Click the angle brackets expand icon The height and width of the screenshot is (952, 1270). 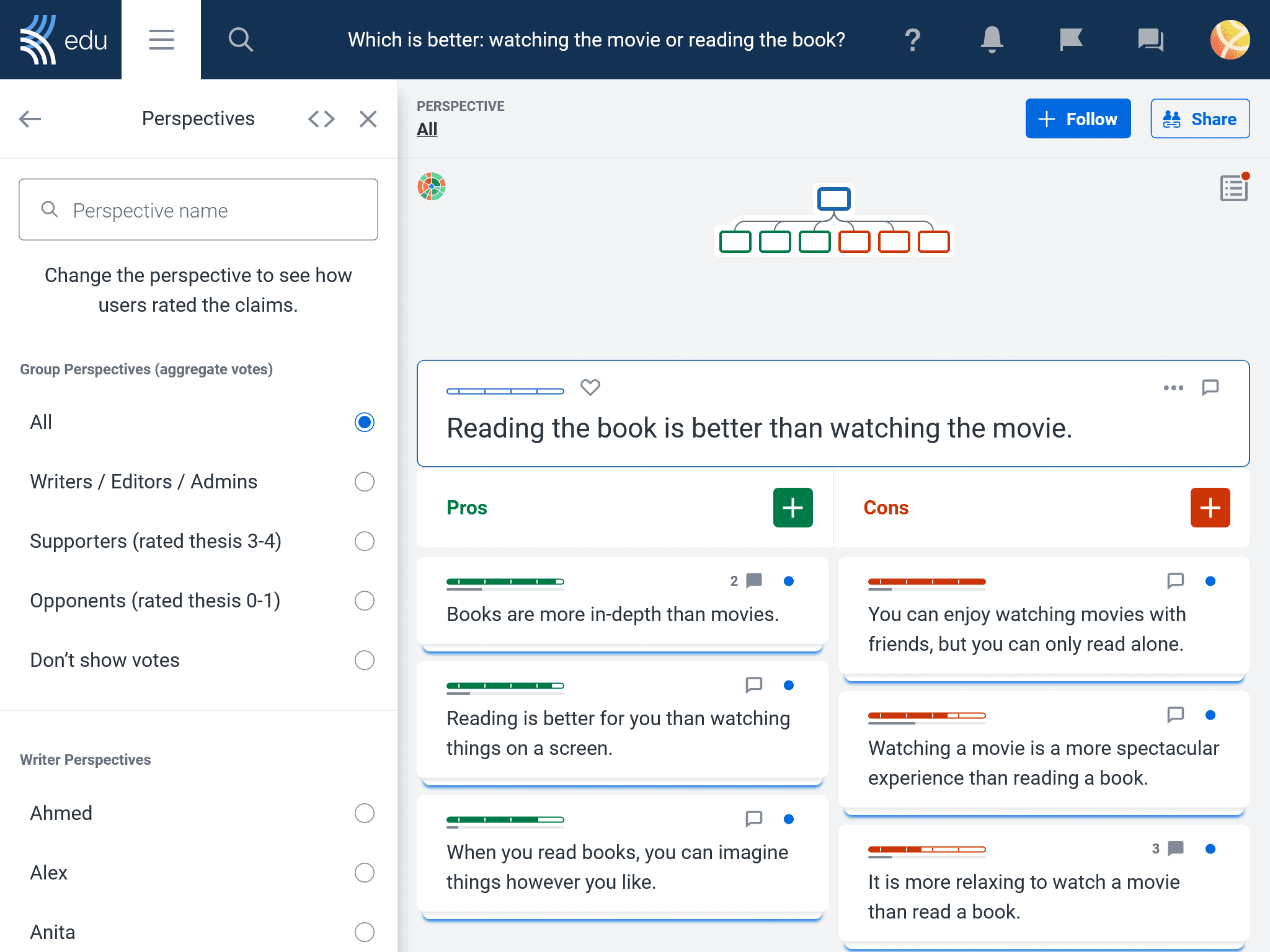[x=321, y=118]
